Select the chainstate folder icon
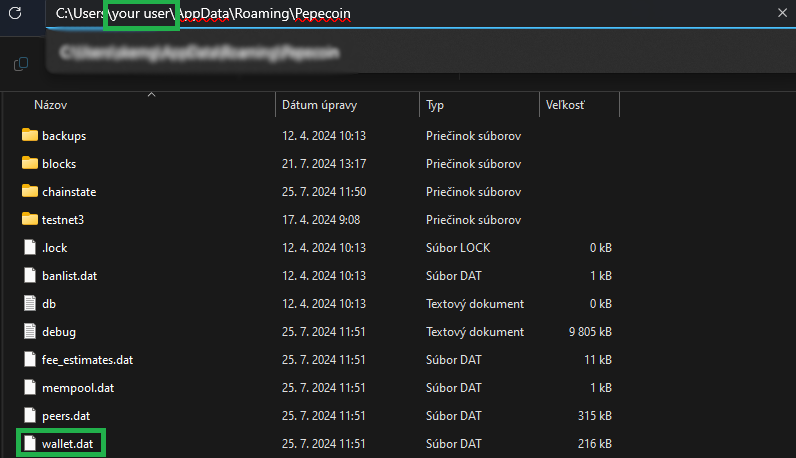The width and height of the screenshot is (796, 458). 30,191
